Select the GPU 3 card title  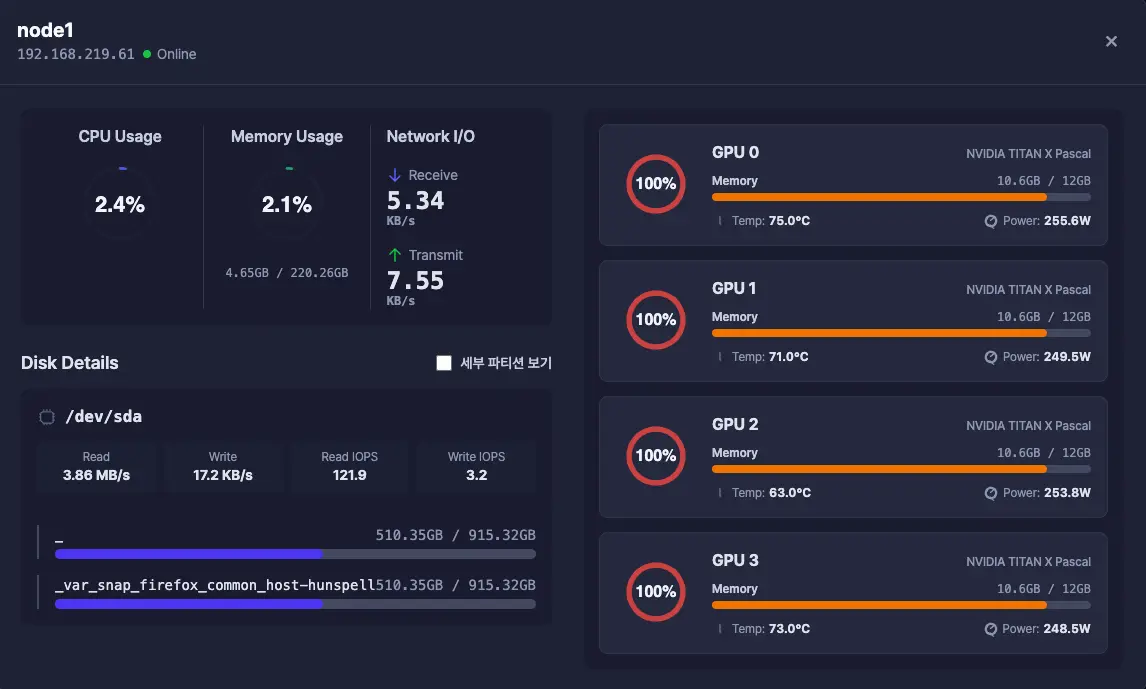click(735, 560)
